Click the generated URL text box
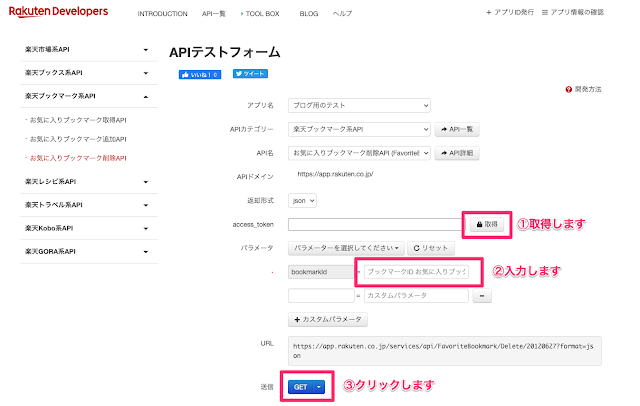This screenshot has width=640, height=406. coord(444,351)
